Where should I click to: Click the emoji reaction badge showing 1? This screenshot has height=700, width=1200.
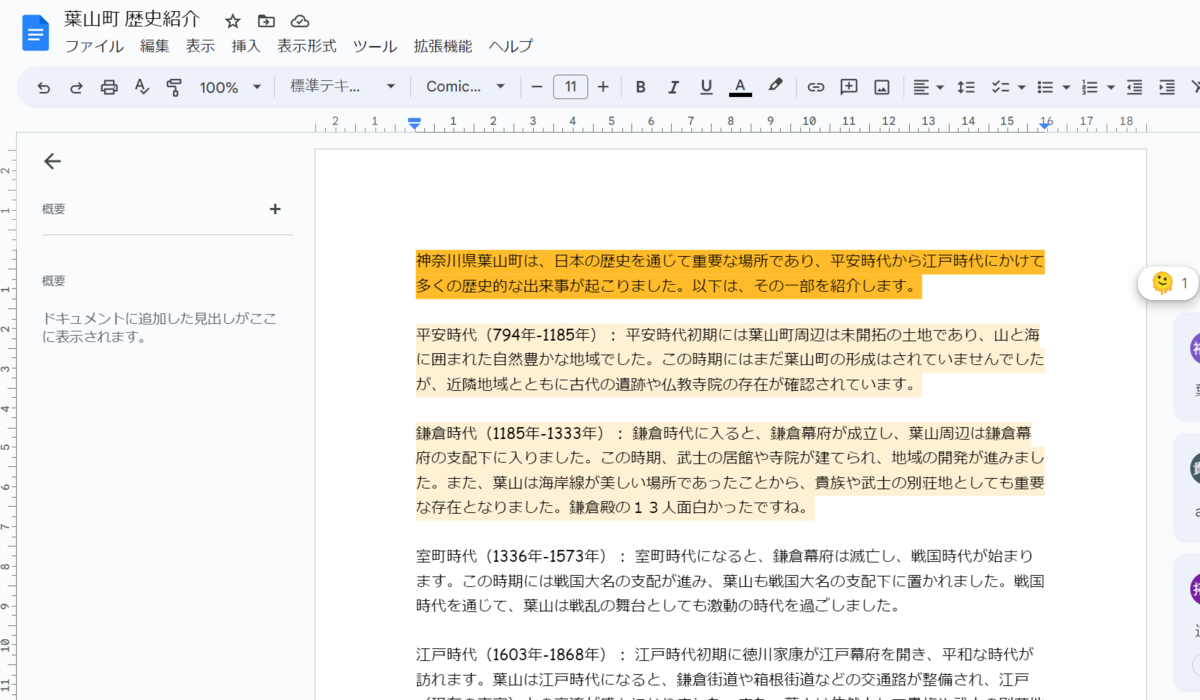(x=1170, y=283)
